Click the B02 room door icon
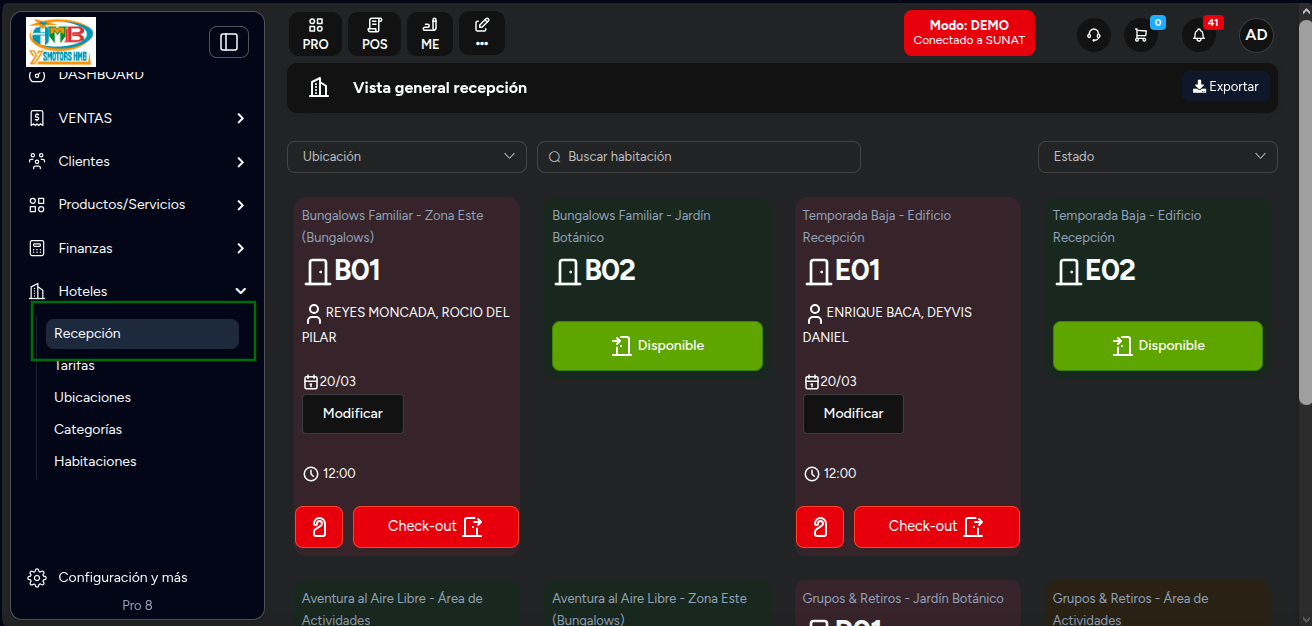 567,271
